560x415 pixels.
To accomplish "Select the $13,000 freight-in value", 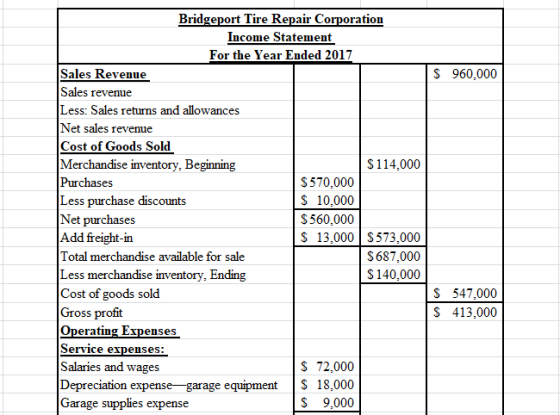I will (327, 238).
